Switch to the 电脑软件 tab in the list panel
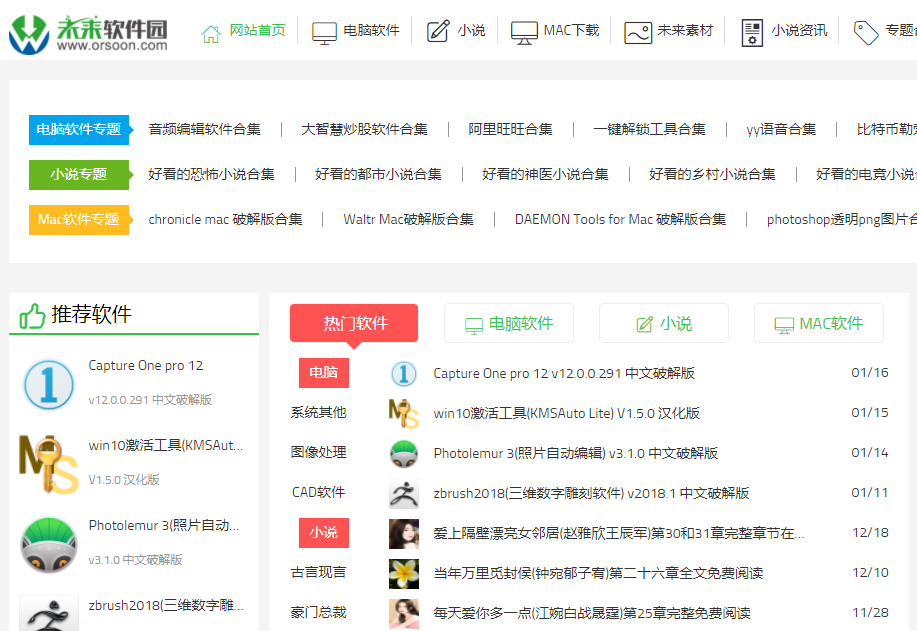 click(x=509, y=323)
